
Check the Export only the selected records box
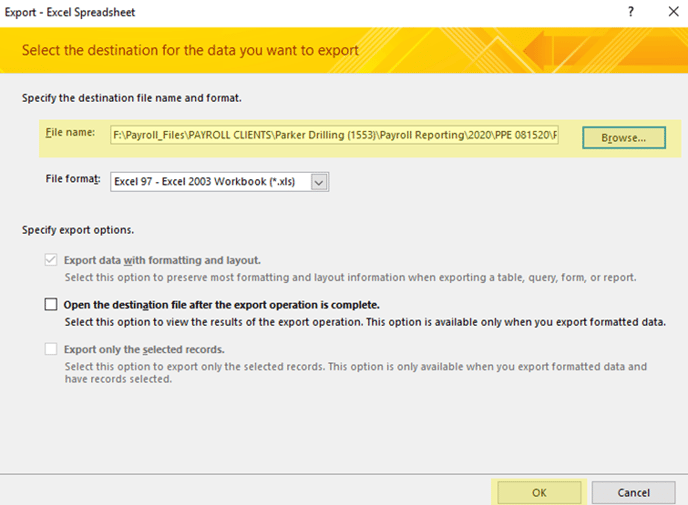pos(51,349)
